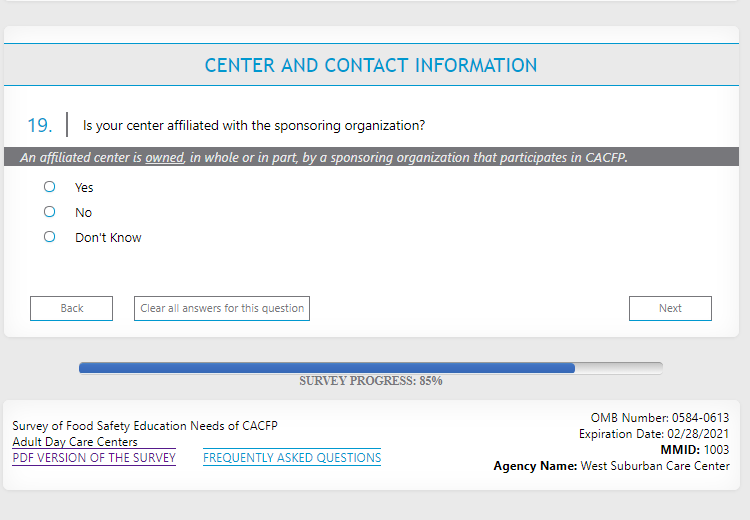Click the Back button
This screenshot has width=750, height=520.
pyautogui.click(x=71, y=308)
